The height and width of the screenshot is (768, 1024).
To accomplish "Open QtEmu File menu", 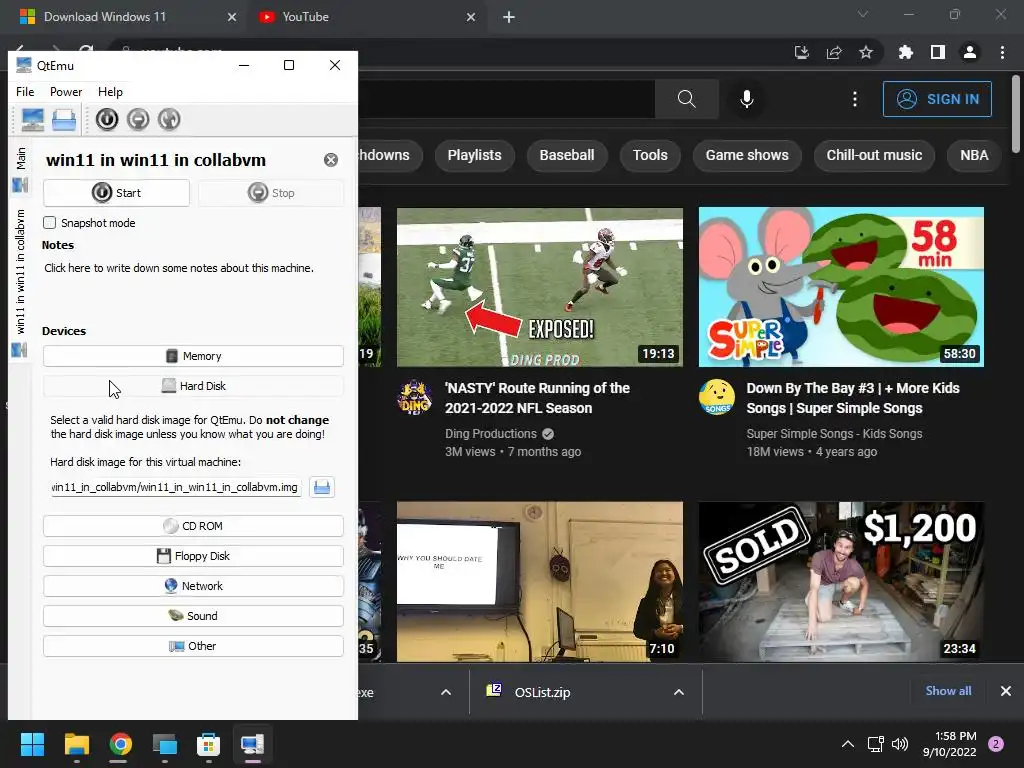I will (25, 91).
